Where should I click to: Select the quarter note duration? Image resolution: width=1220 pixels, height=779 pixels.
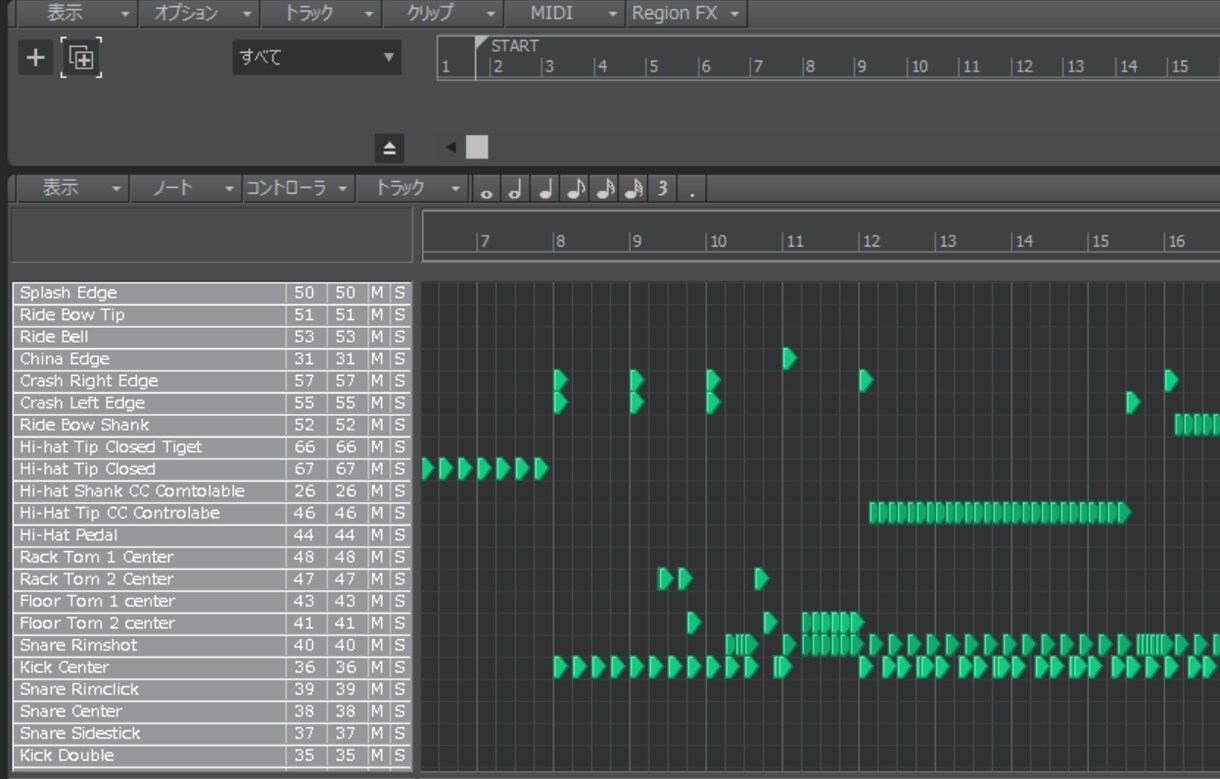(544, 188)
